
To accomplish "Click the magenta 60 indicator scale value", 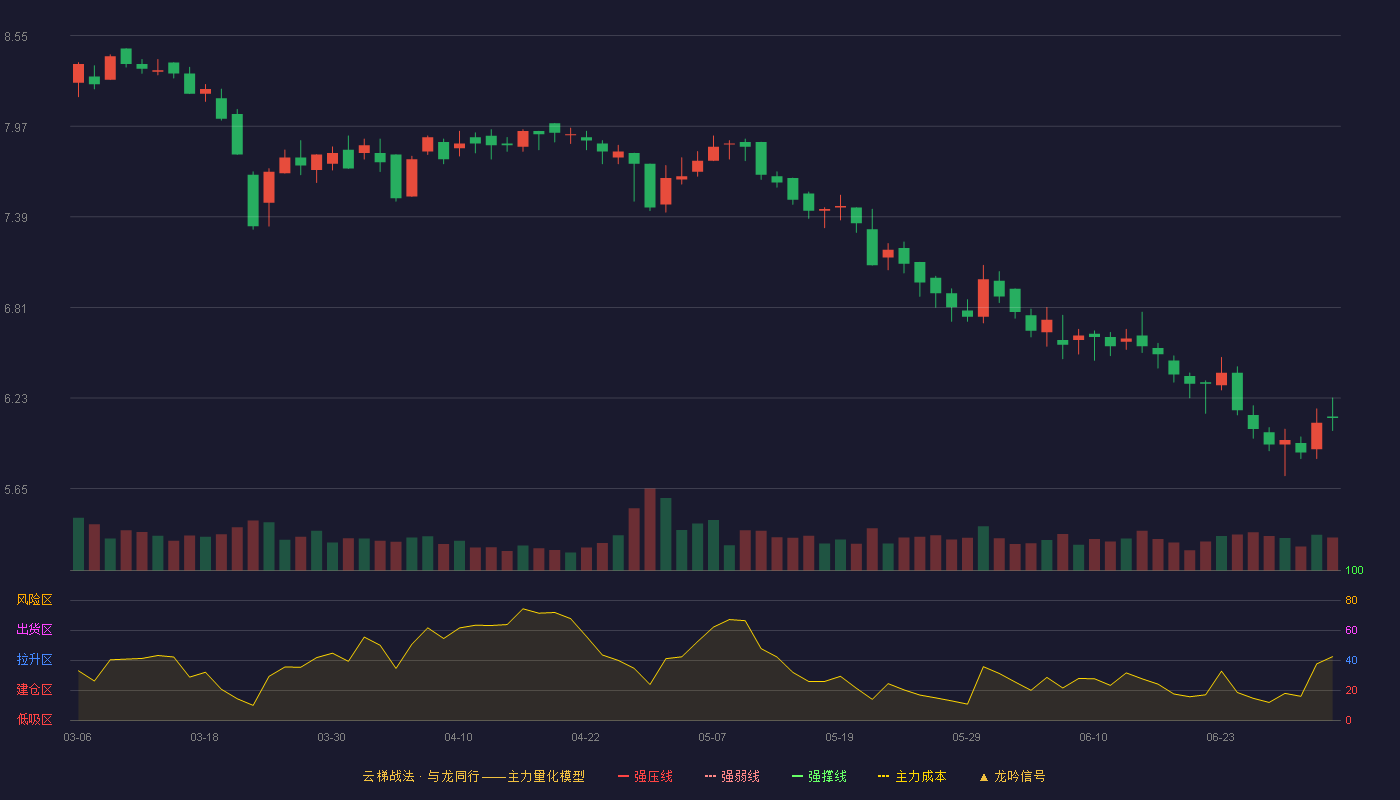I will pyautogui.click(x=1351, y=630).
